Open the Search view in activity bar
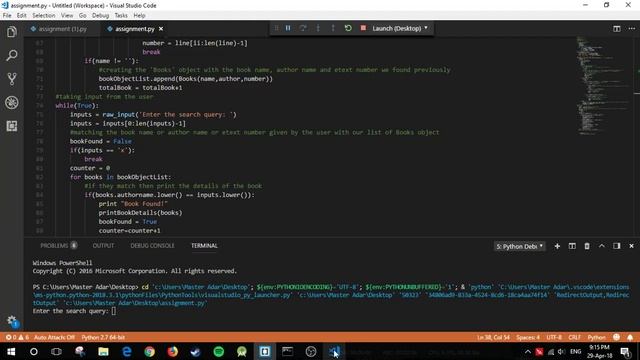This screenshot has height=360, width=640. point(12,55)
